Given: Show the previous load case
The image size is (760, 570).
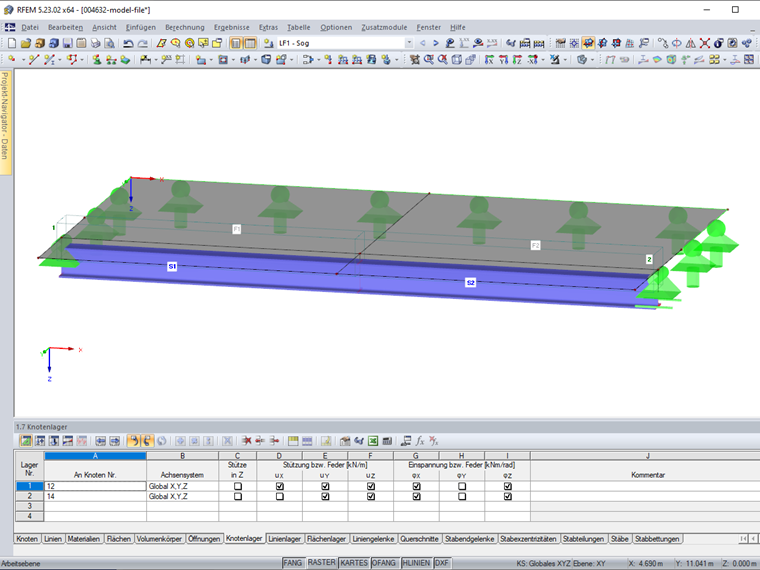Looking at the screenshot, I should point(423,43).
